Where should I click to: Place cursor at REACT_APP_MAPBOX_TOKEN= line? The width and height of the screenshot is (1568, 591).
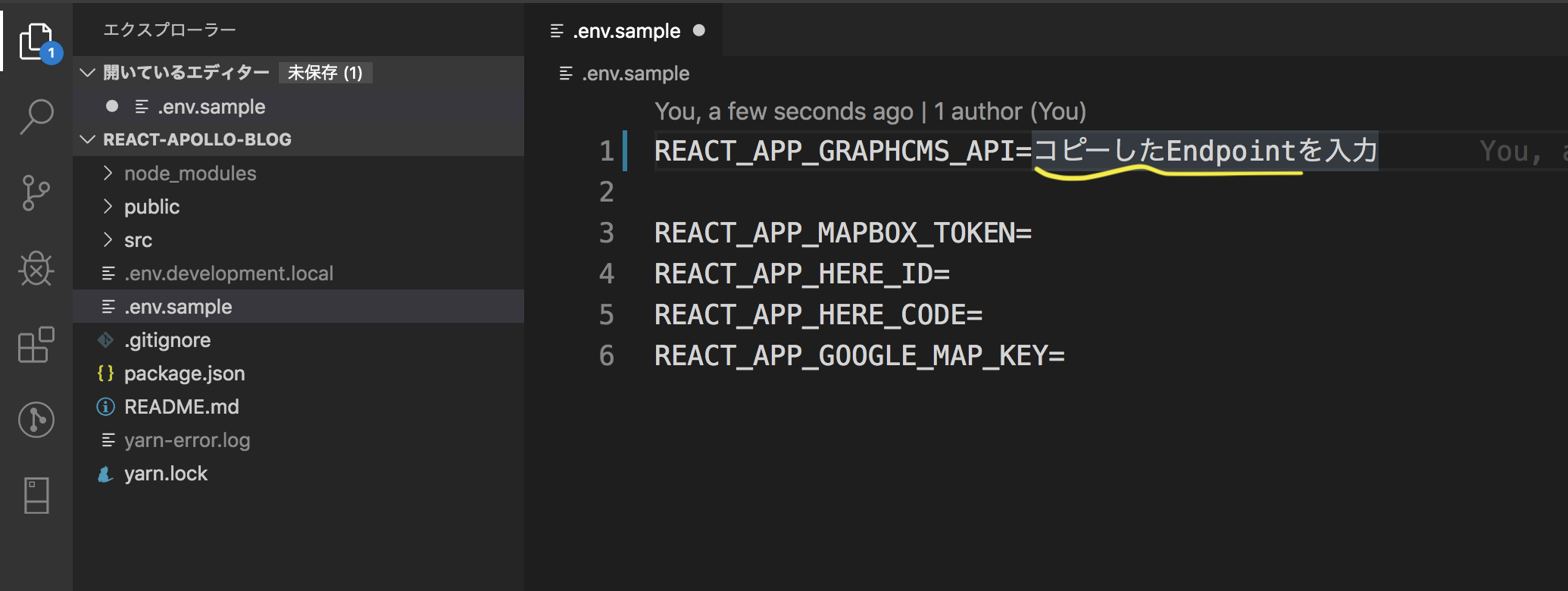click(x=843, y=233)
